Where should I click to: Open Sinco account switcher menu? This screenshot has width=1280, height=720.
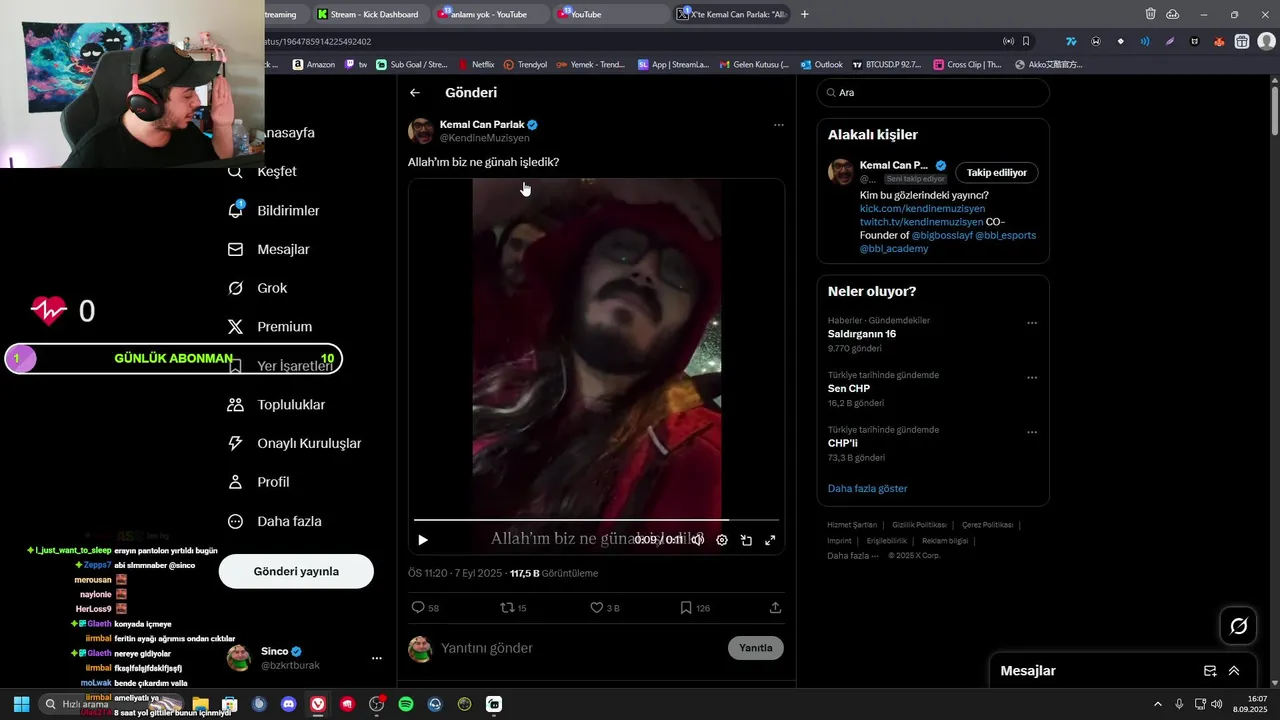point(377,658)
